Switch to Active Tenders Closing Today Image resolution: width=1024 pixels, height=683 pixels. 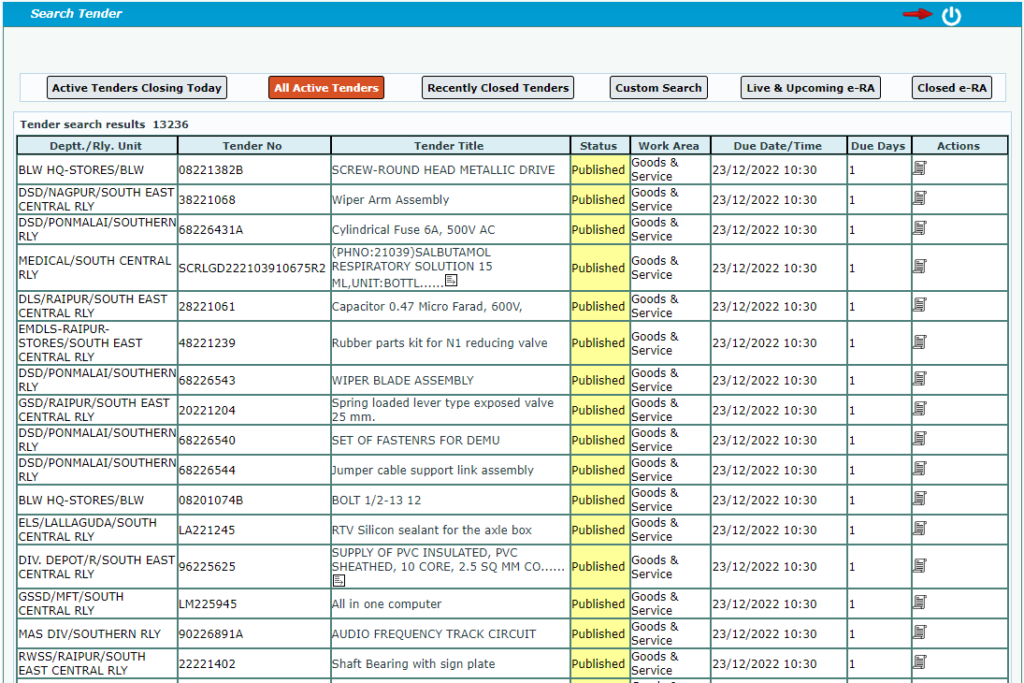click(137, 88)
